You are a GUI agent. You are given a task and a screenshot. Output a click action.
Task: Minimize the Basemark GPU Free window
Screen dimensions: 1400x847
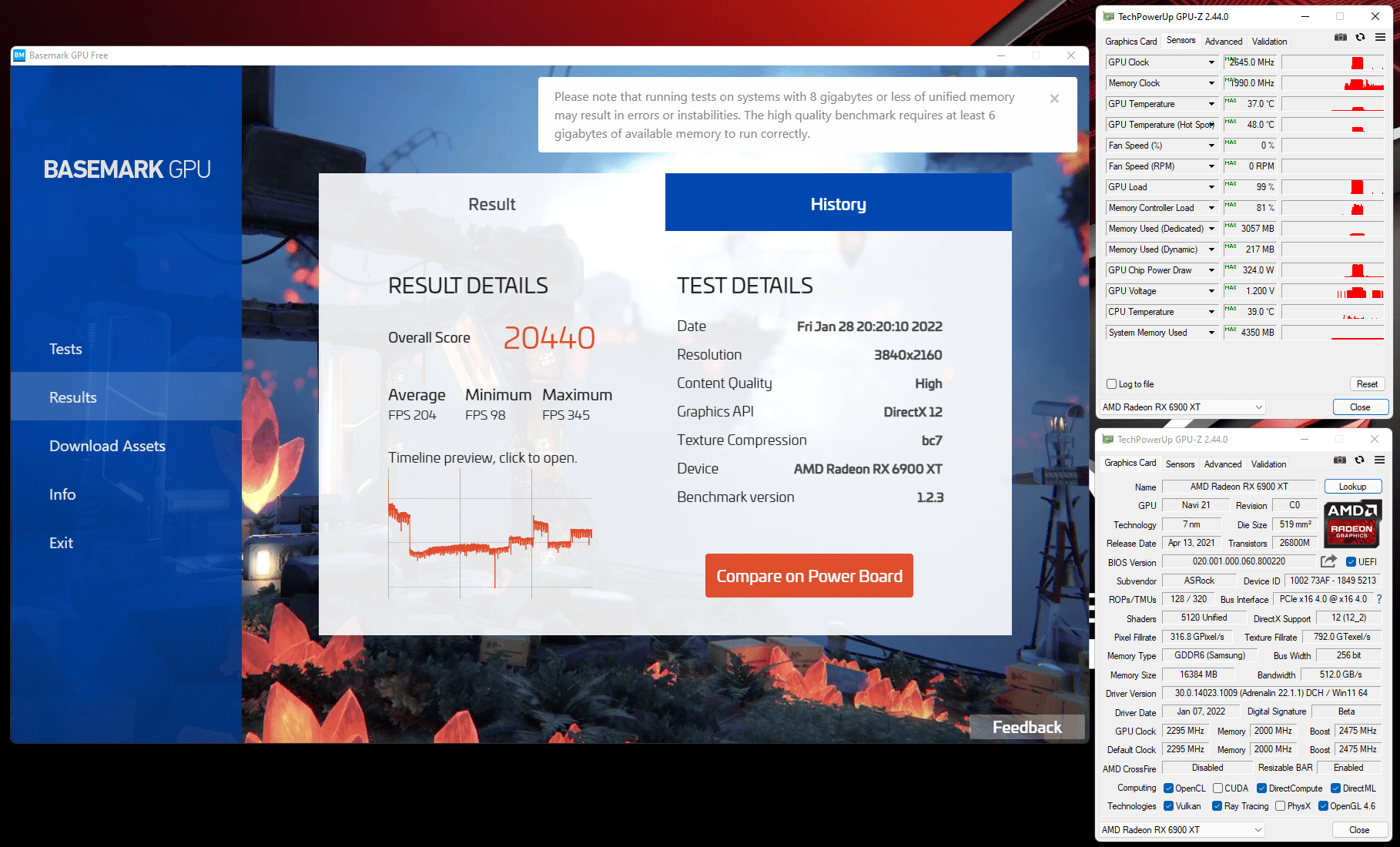pos(1001,55)
